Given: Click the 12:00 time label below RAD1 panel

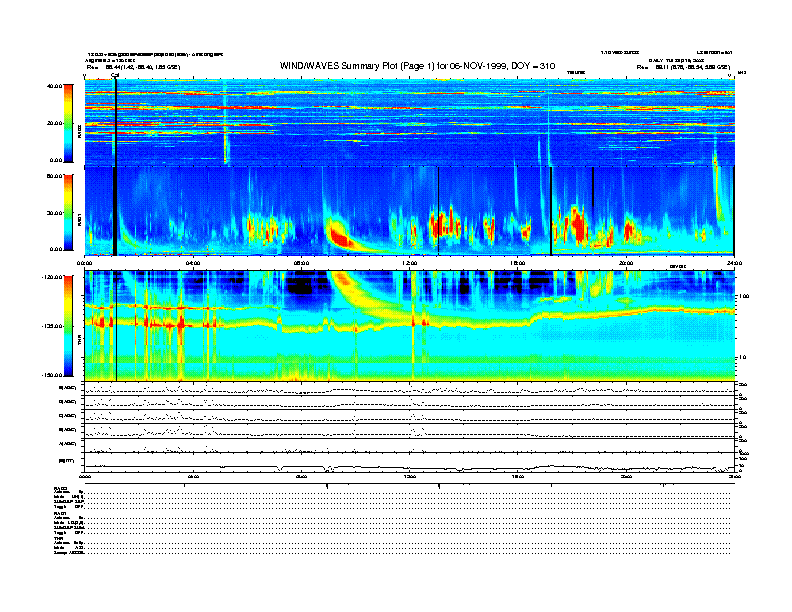Looking at the screenshot, I should (x=409, y=263).
